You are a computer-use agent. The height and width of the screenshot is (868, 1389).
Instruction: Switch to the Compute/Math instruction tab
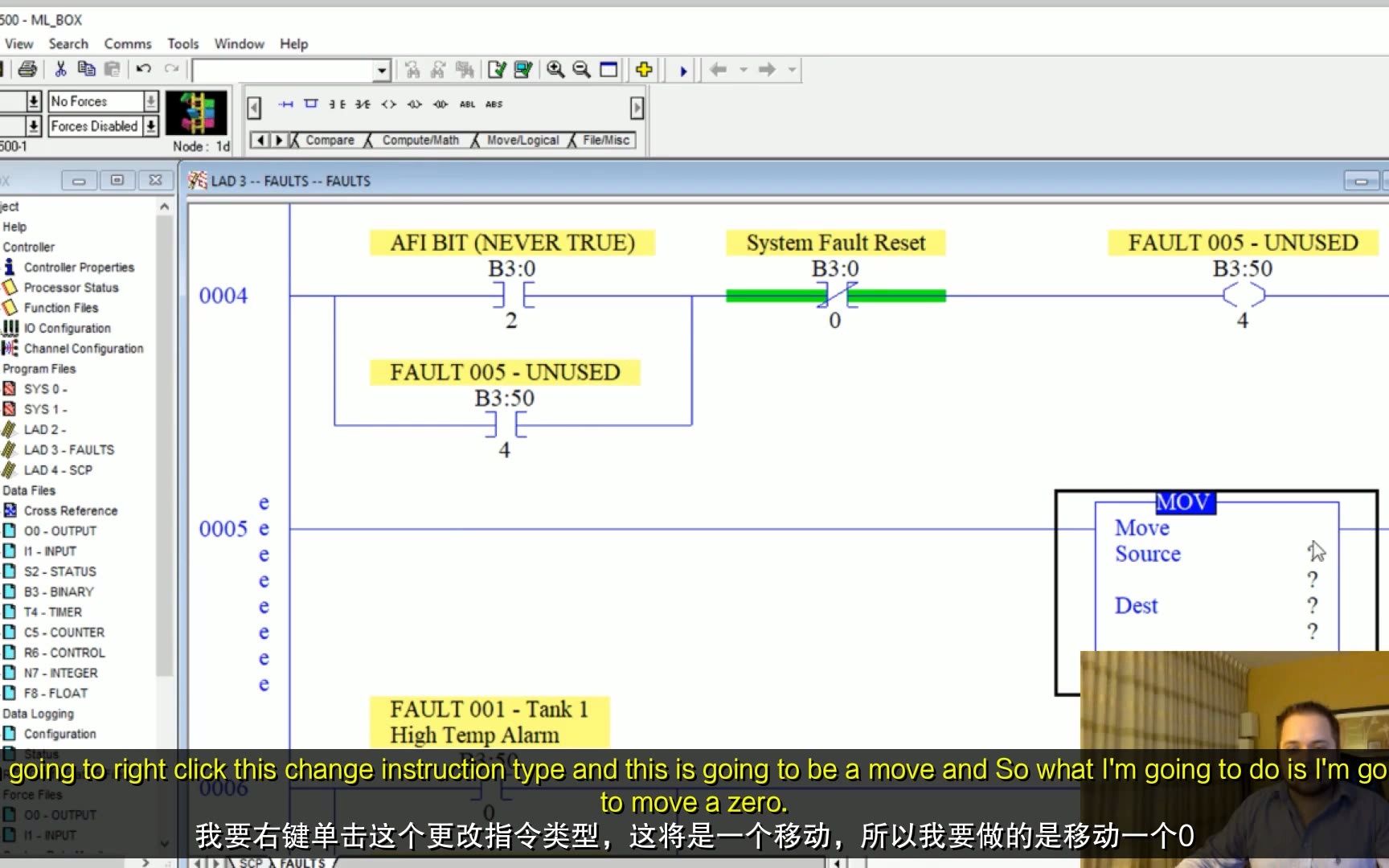pyautogui.click(x=420, y=140)
